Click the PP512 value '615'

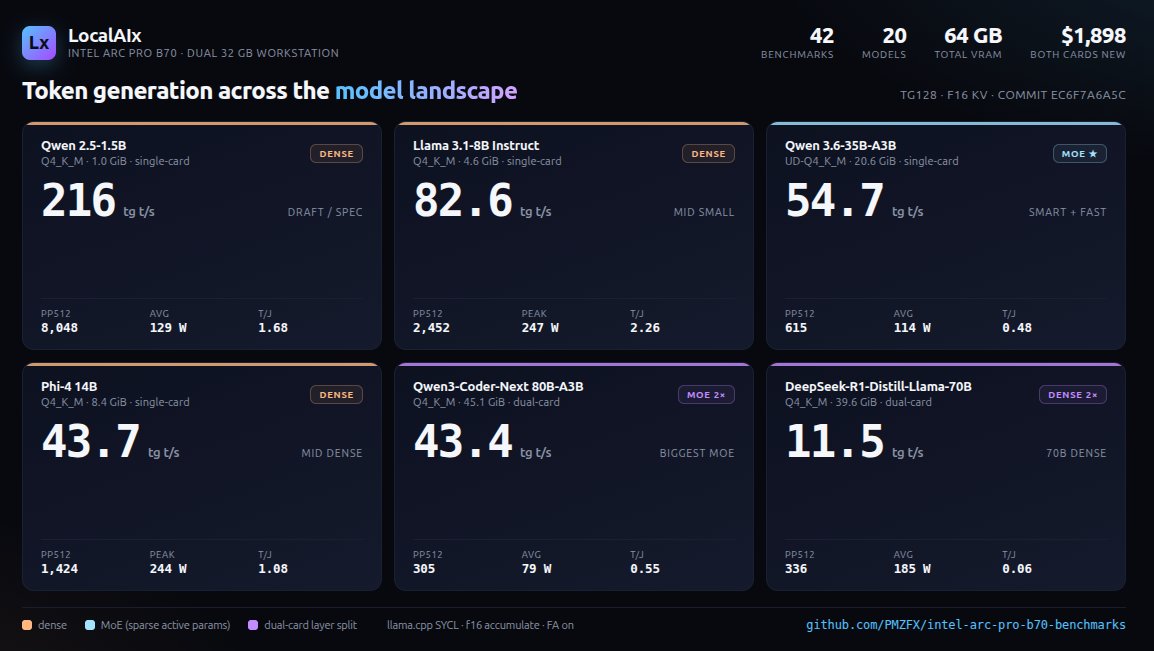pyautogui.click(x=796, y=328)
